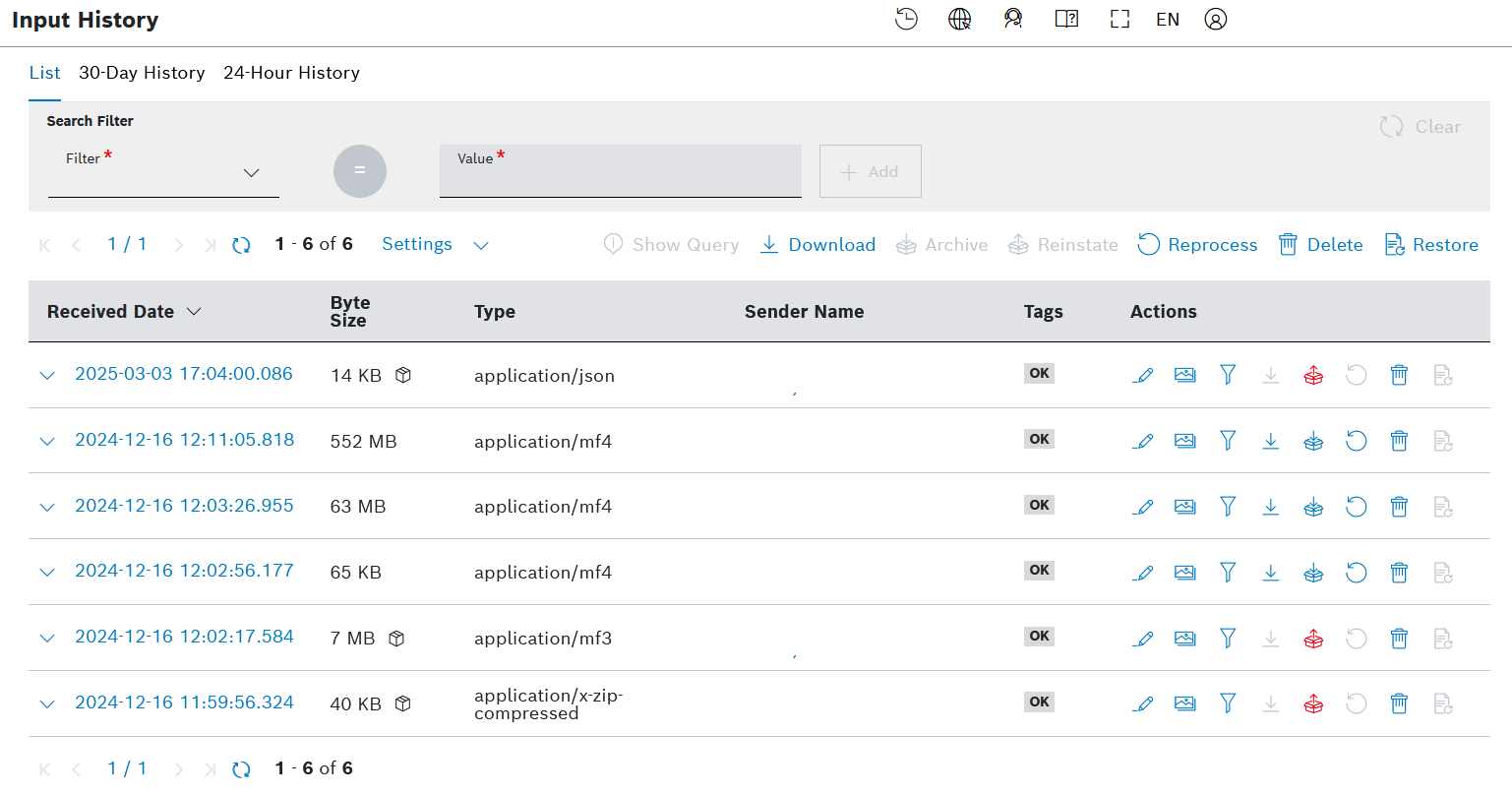The image size is (1512, 794).
Task: Open the 2024-12-16 12:02:17.584 entry link
Action: pos(184,637)
